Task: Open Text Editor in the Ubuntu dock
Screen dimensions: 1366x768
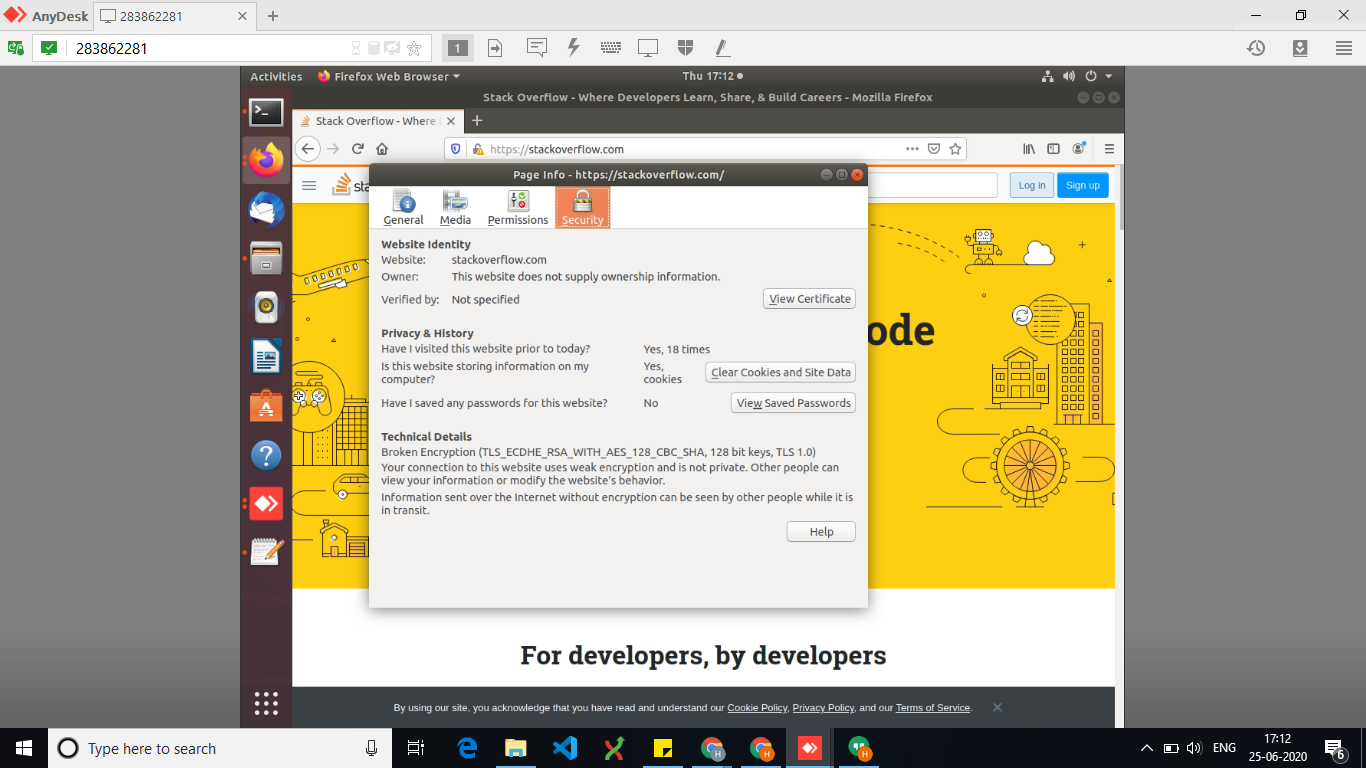Action: tap(266, 552)
